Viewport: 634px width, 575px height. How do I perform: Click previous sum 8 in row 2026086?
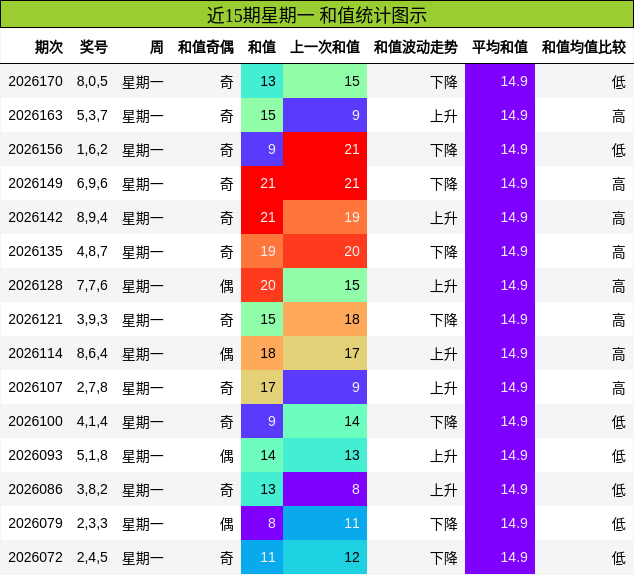(x=325, y=489)
